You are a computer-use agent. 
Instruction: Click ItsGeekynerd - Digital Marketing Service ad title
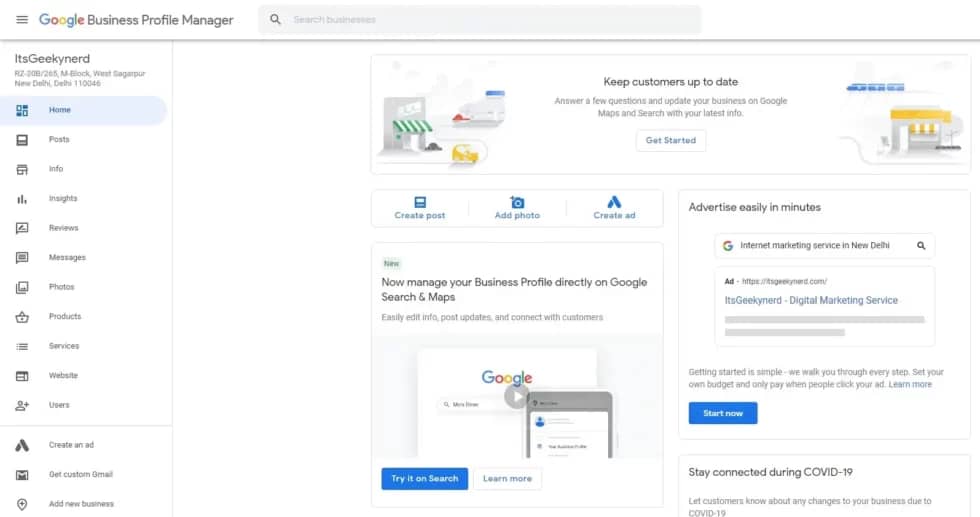(811, 301)
